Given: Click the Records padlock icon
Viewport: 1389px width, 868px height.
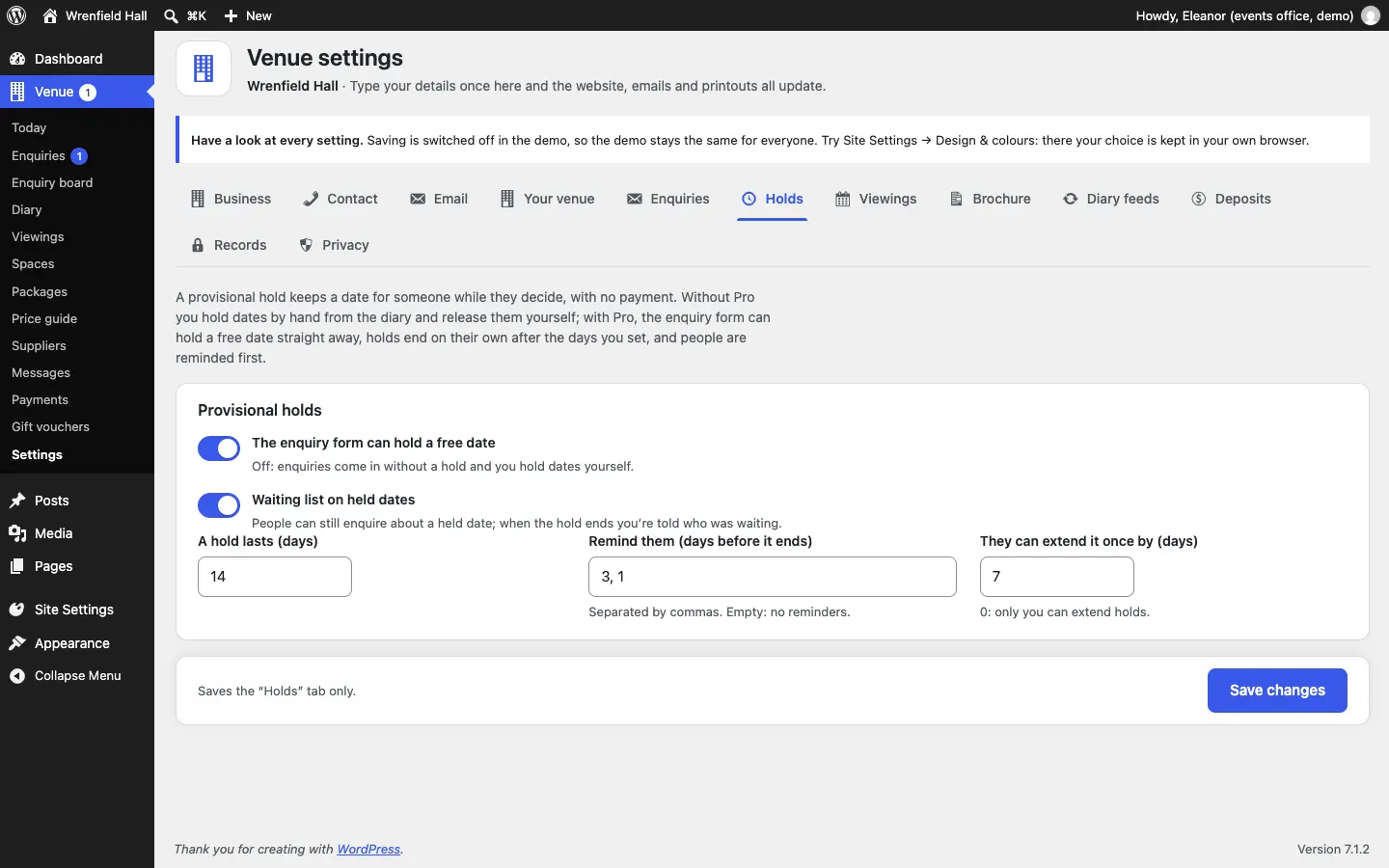Looking at the screenshot, I should 198,245.
